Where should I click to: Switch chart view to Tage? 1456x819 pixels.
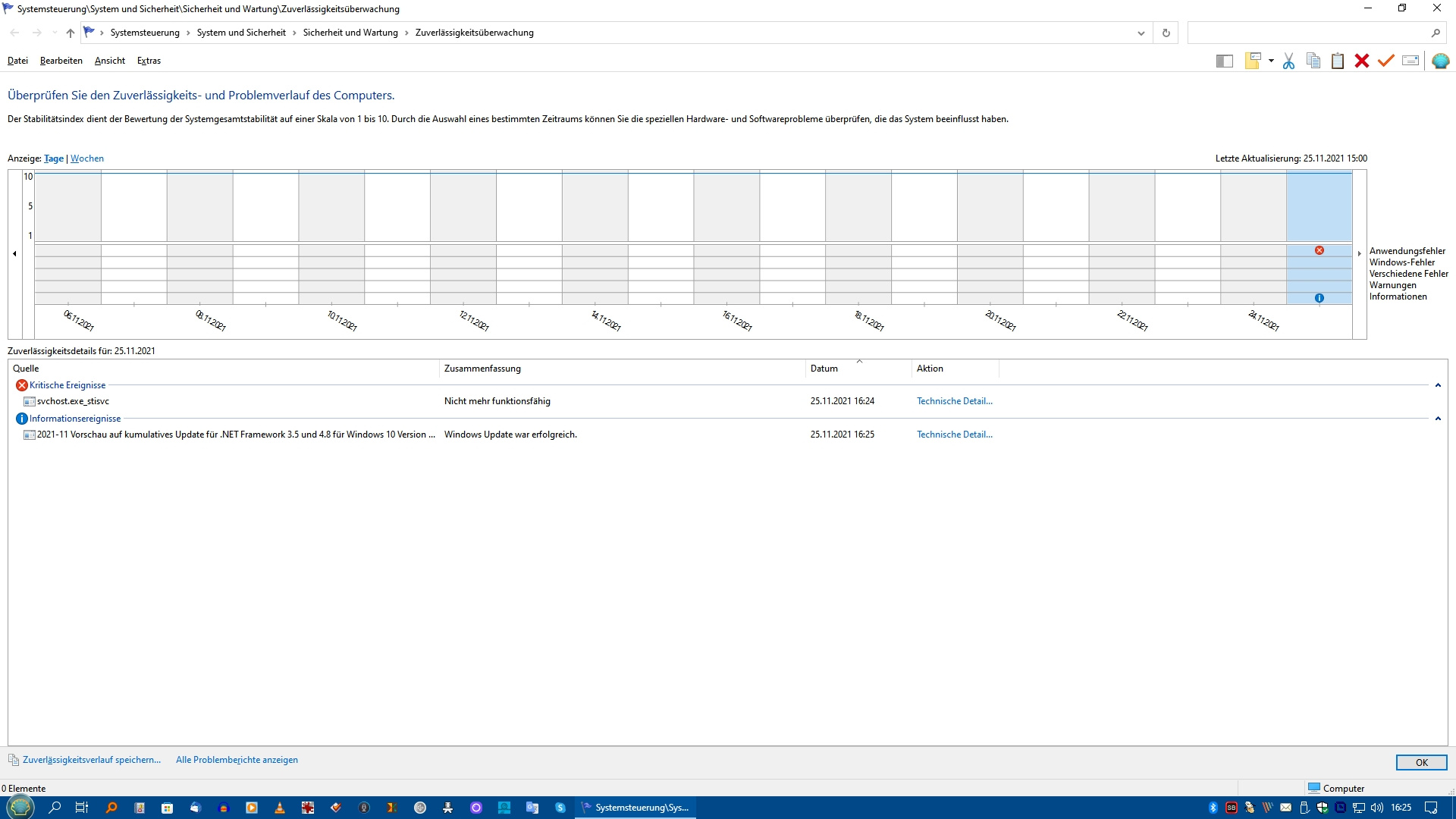click(x=54, y=158)
